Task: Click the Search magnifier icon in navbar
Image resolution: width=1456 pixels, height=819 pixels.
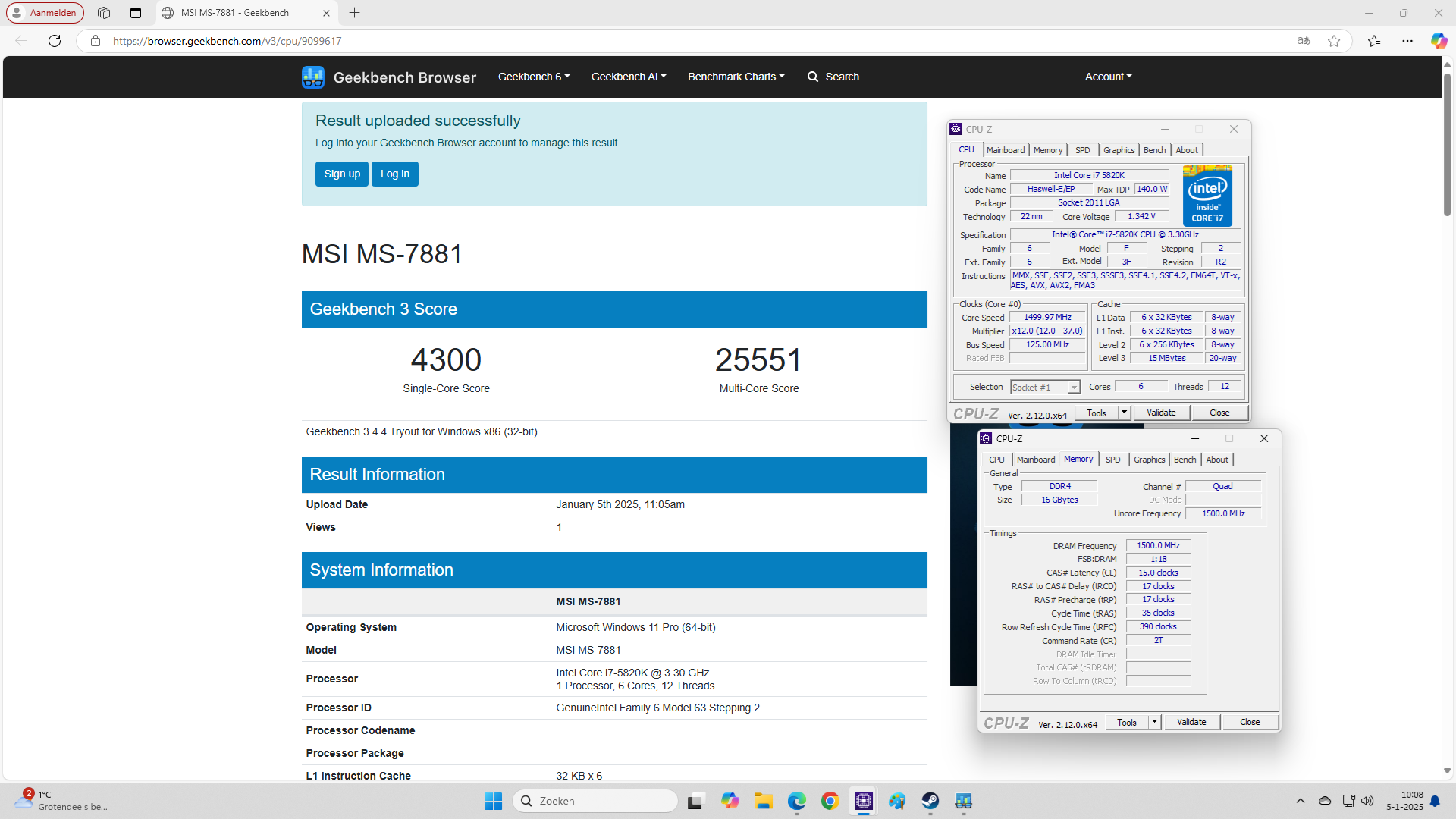Action: click(x=812, y=77)
